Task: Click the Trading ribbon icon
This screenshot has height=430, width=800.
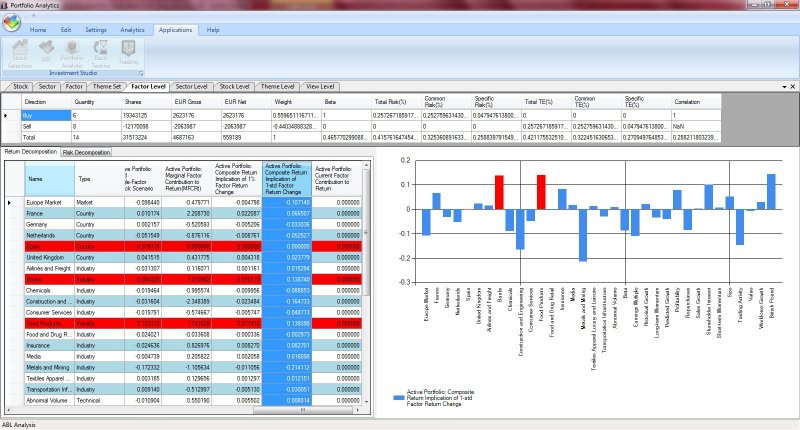Action: tap(128, 53)
